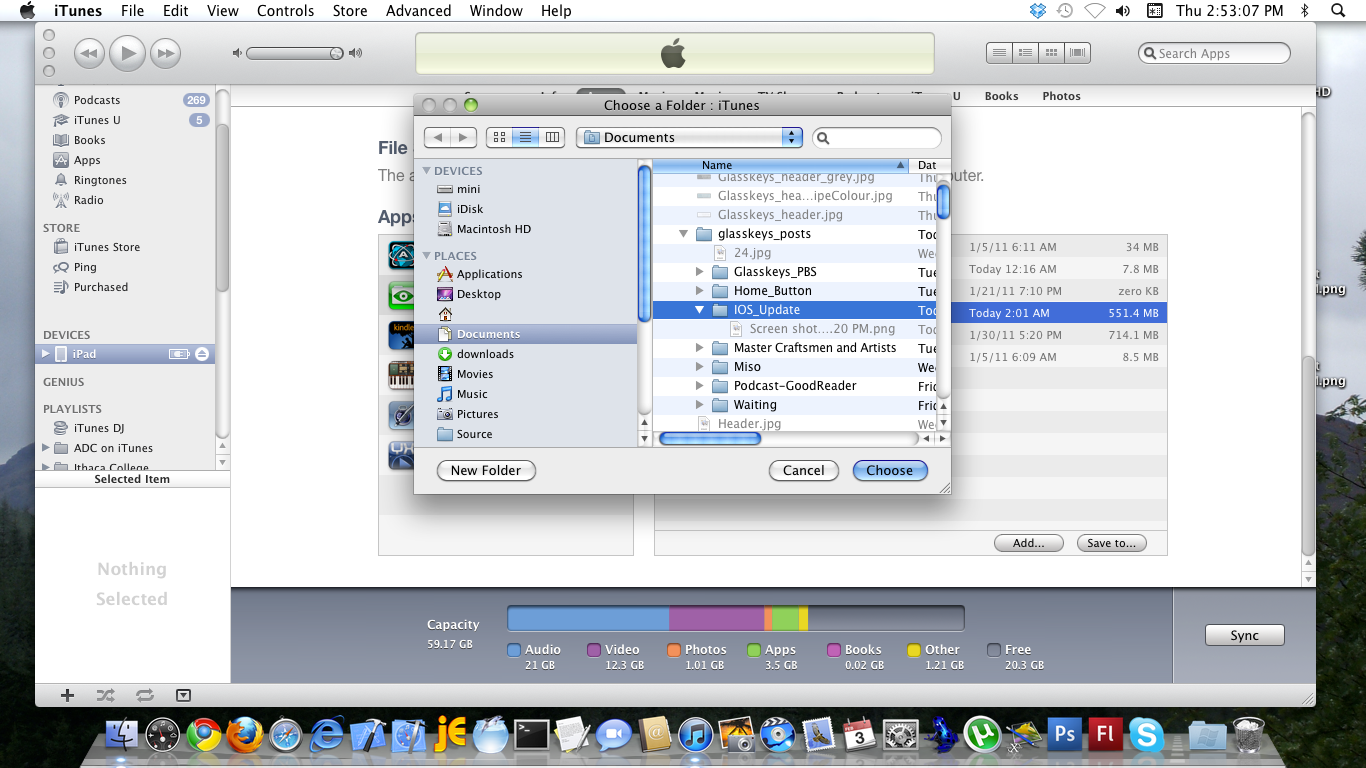This screenshot has width=1366, height=768.
Task: Collapse the IOS_Update folder
Action: [700, 310]
